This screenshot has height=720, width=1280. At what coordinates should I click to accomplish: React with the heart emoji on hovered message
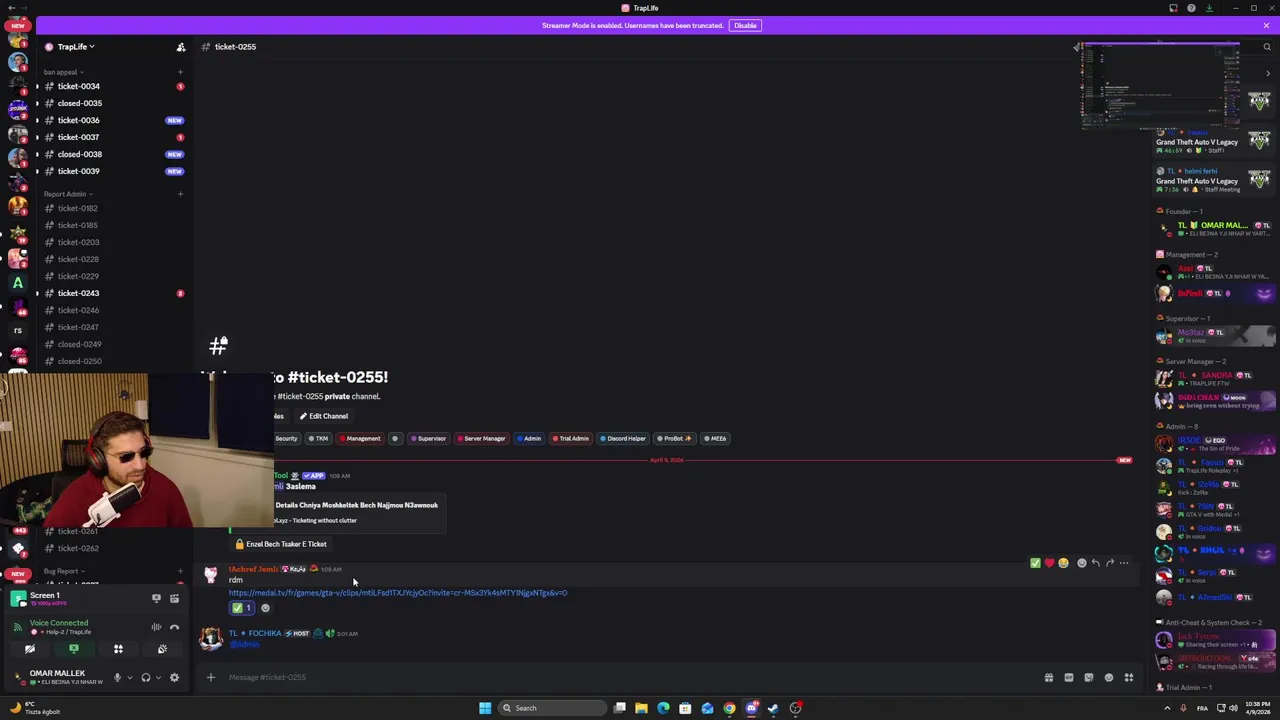[1049, 563]
